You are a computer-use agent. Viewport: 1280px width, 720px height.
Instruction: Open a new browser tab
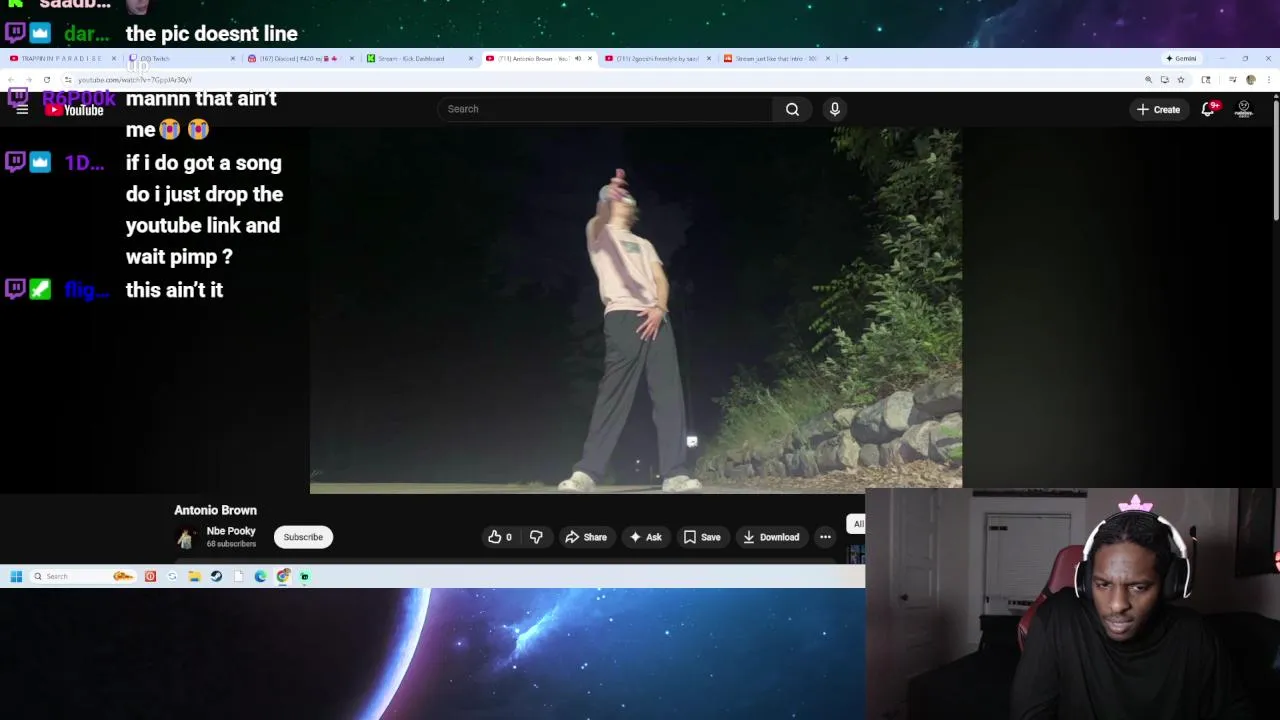(845, 58)
